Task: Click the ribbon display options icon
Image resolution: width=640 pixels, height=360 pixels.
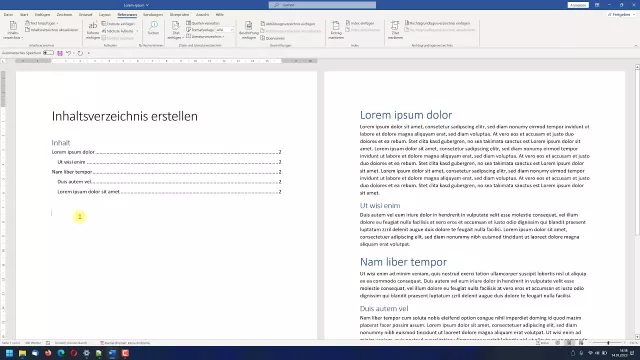Action: coord(597,5)
